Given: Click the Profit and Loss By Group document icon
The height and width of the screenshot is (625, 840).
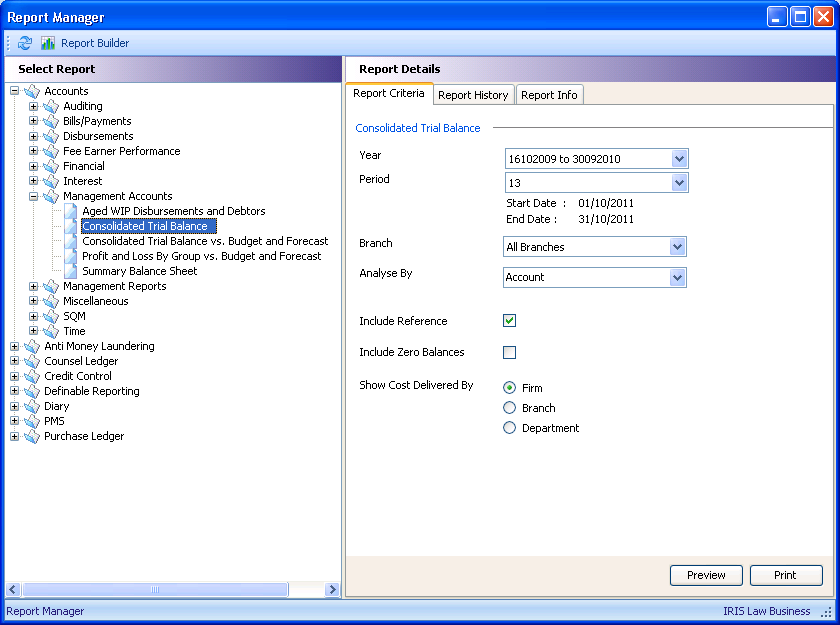Looking at the screenshot, I should [x=71, y=256].
